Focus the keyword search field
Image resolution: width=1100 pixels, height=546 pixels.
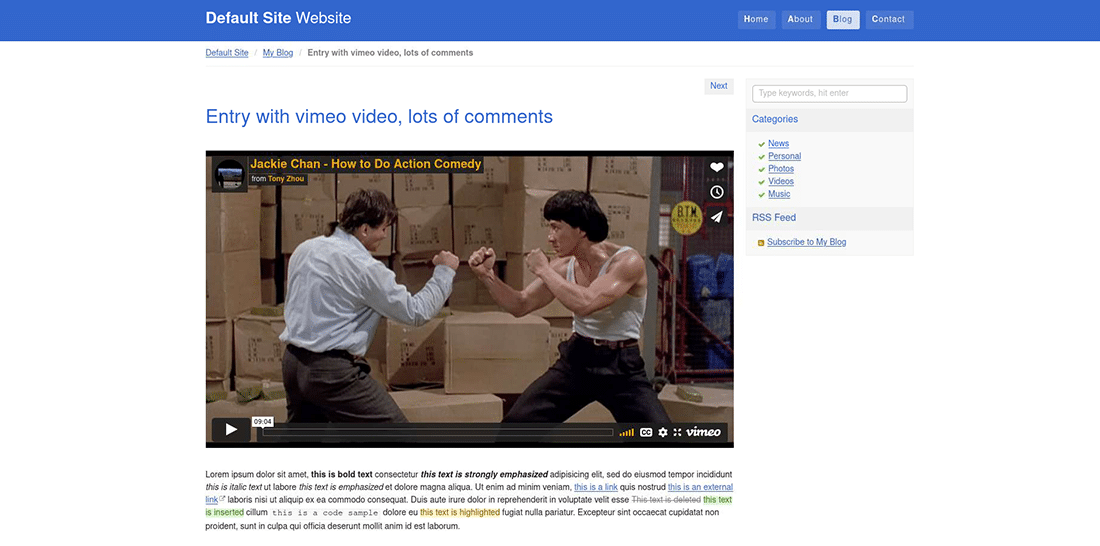point(829,94)
